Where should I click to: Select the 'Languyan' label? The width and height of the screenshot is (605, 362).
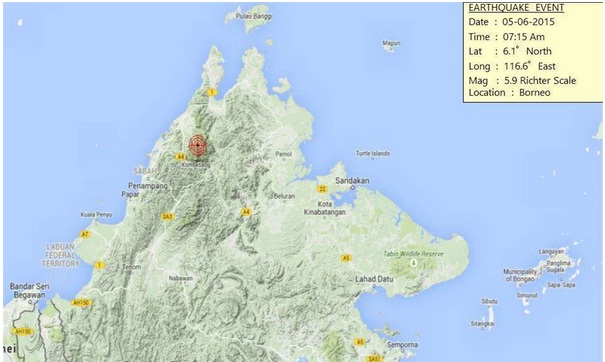551,252
